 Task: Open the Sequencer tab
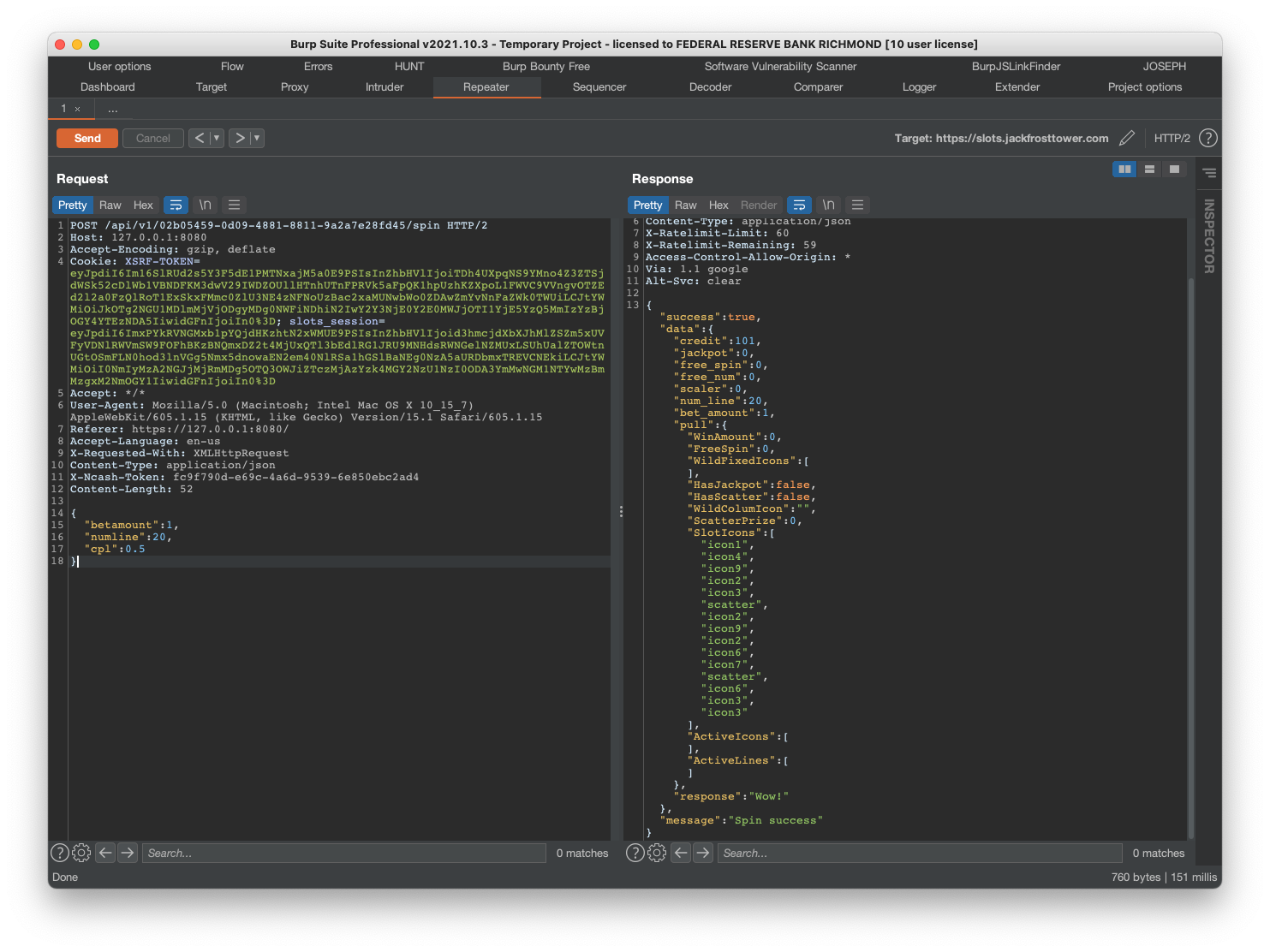click(x=599, y=87)
